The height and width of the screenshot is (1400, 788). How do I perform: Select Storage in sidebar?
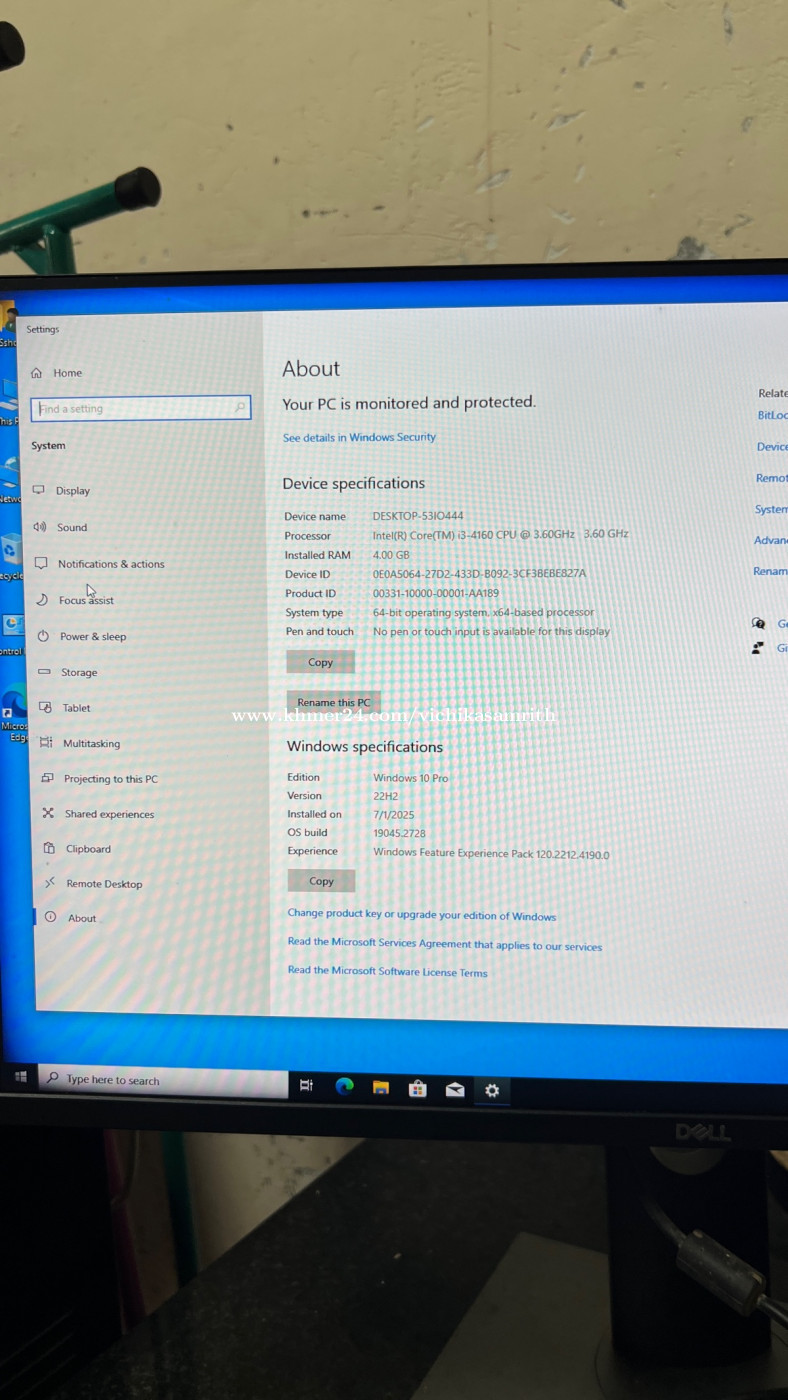pyautogui.click(x=79, y=672)
